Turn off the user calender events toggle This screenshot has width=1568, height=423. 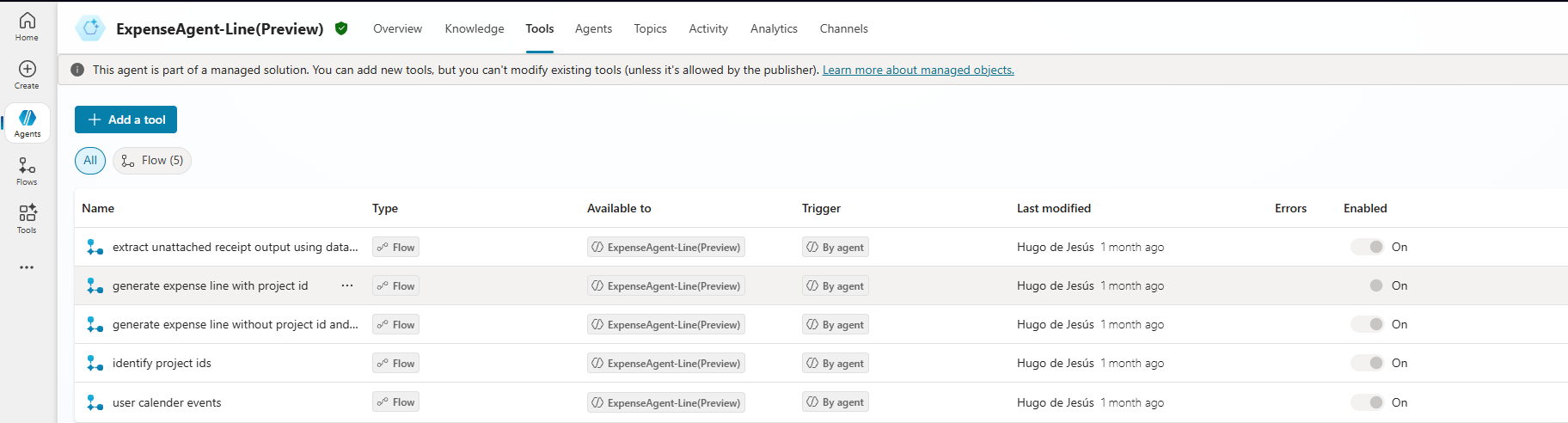pos(1367,402)
